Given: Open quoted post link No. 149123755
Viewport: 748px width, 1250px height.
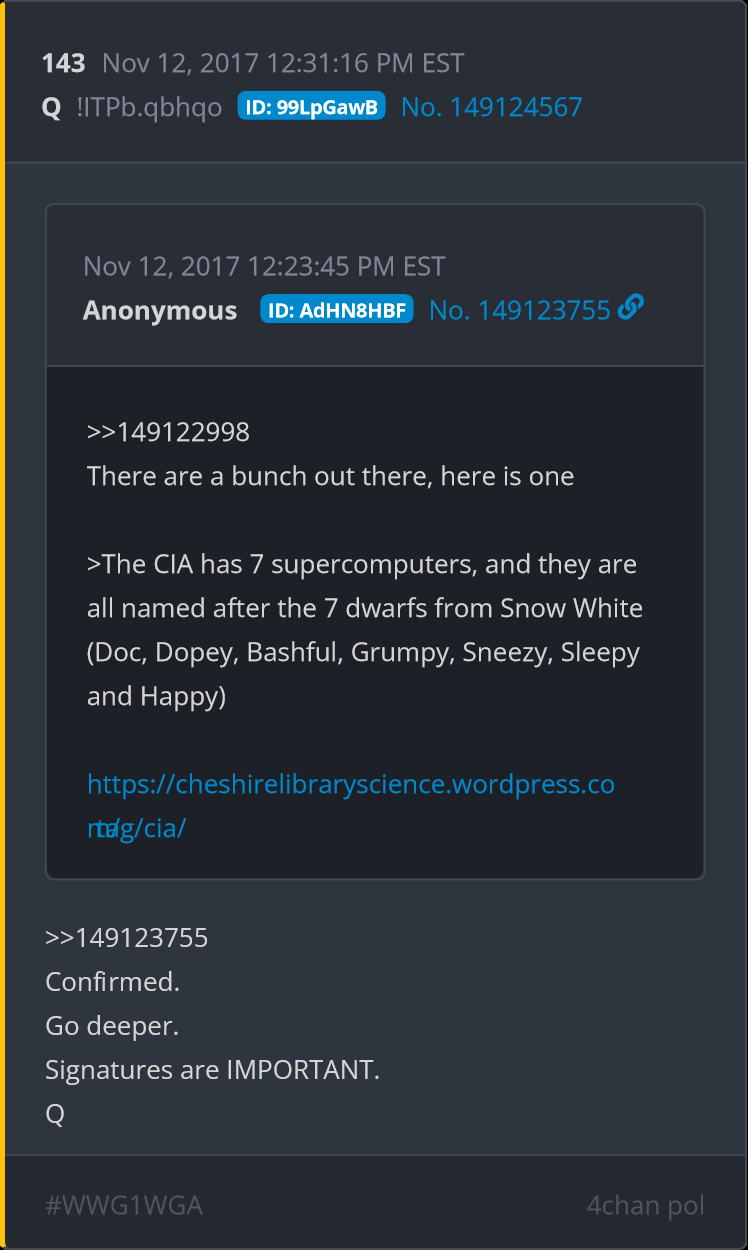Looking at the screenshot, I should [519, 310].
